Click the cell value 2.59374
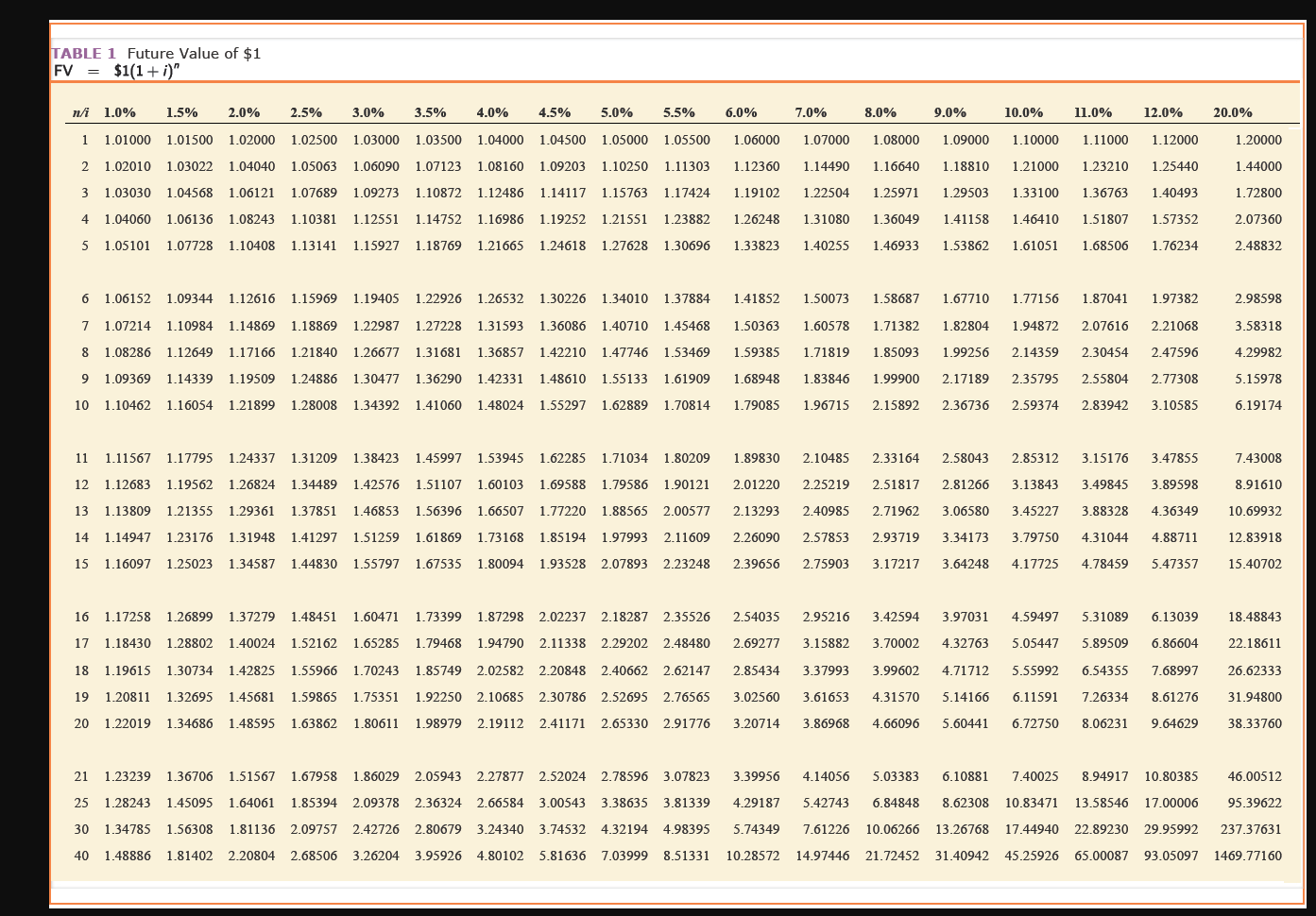The height and width of the screenshot is (916, 1316). click(1035, 405)
